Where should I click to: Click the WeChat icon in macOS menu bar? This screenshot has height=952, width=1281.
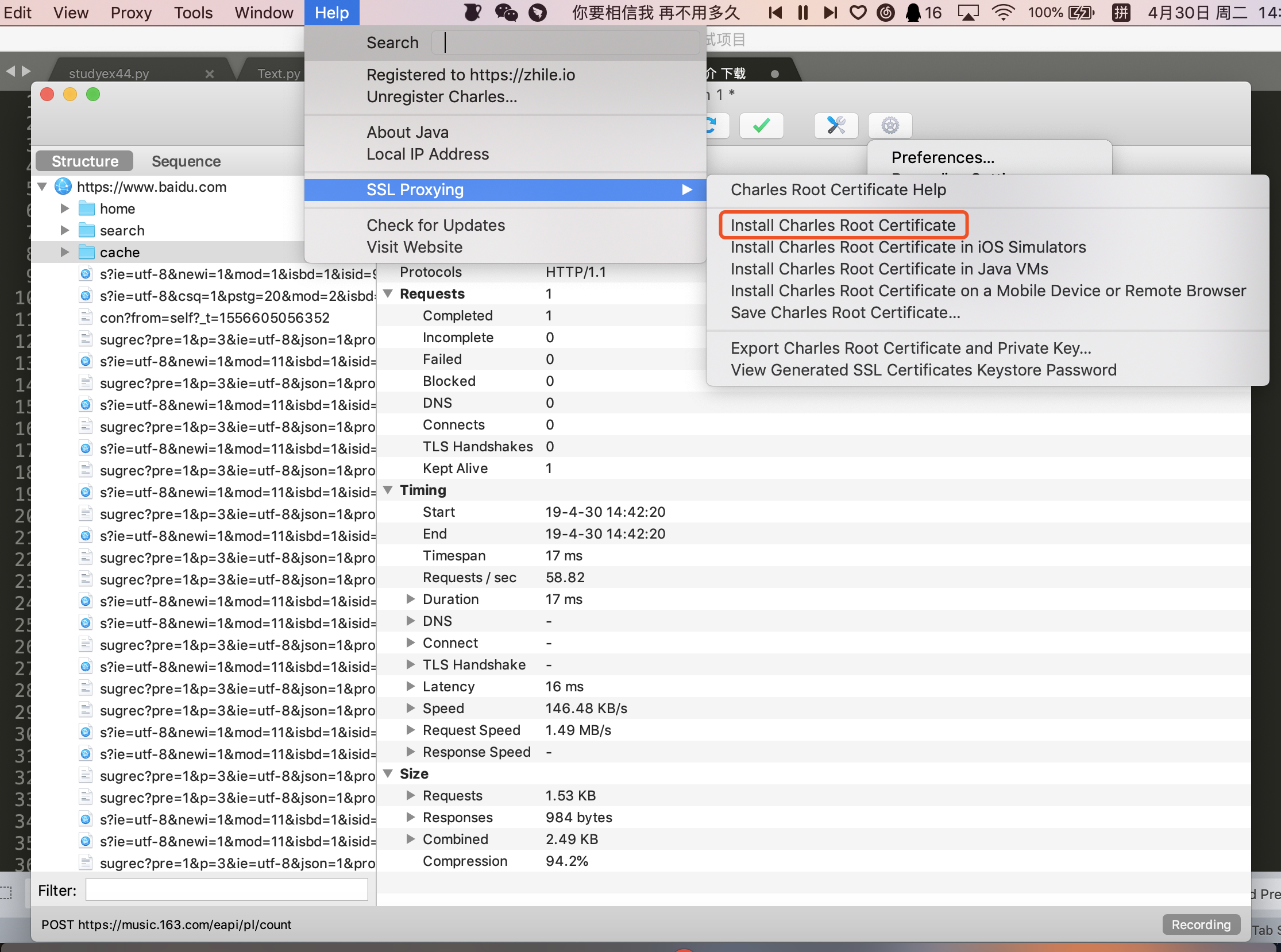coord(506,13)
